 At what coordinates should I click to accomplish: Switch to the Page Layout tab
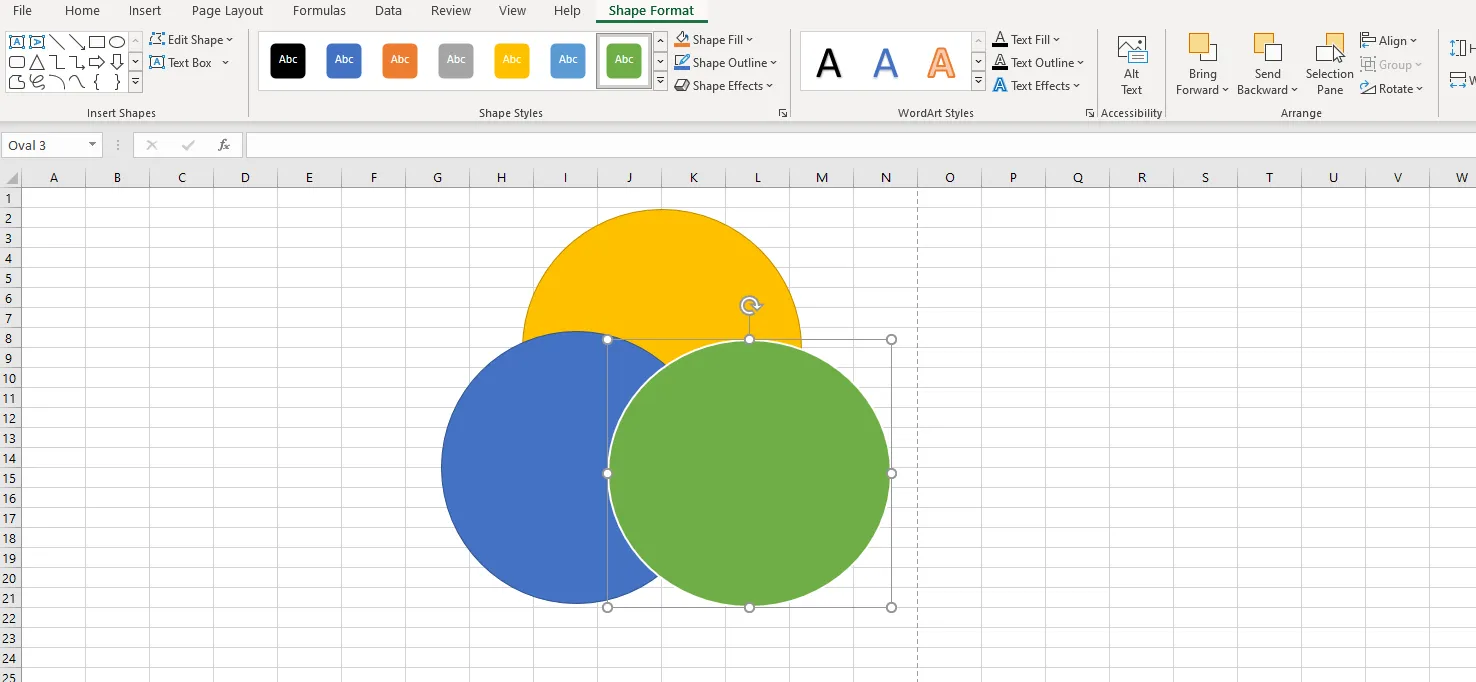point(227,11)
